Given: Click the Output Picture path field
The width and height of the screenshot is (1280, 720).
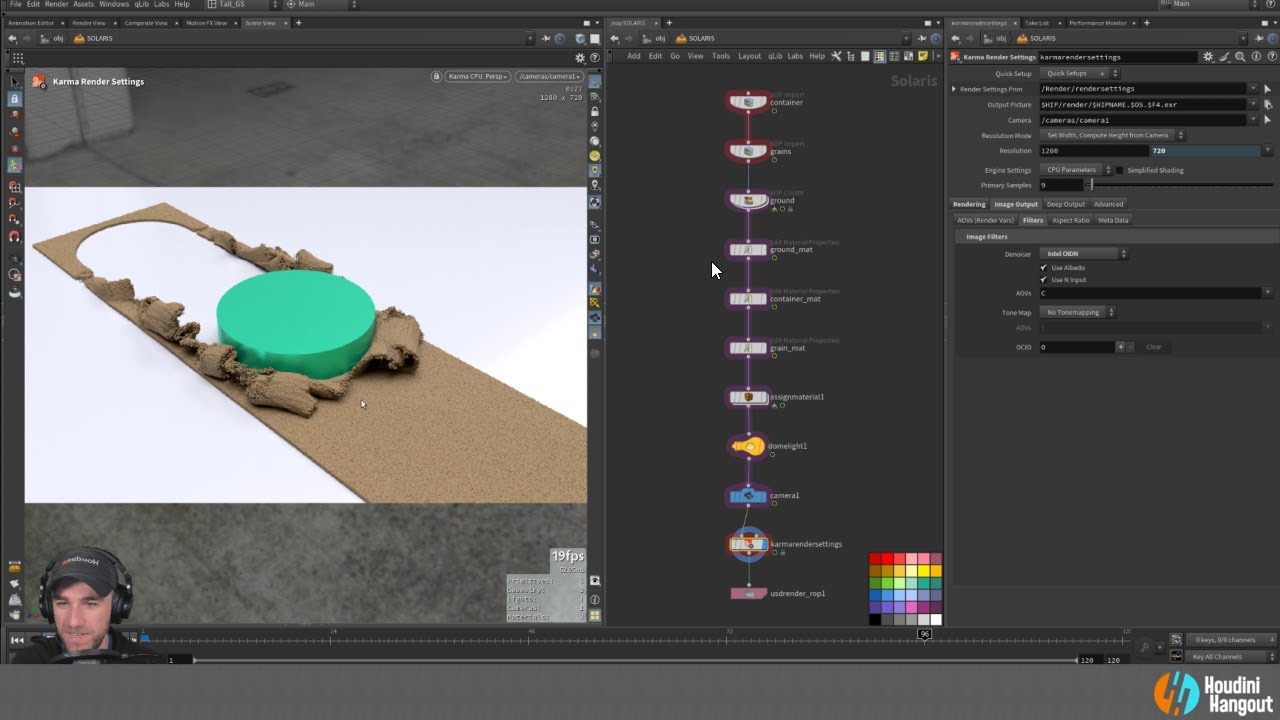Looking at the screenshot, I should (1143, 104).
